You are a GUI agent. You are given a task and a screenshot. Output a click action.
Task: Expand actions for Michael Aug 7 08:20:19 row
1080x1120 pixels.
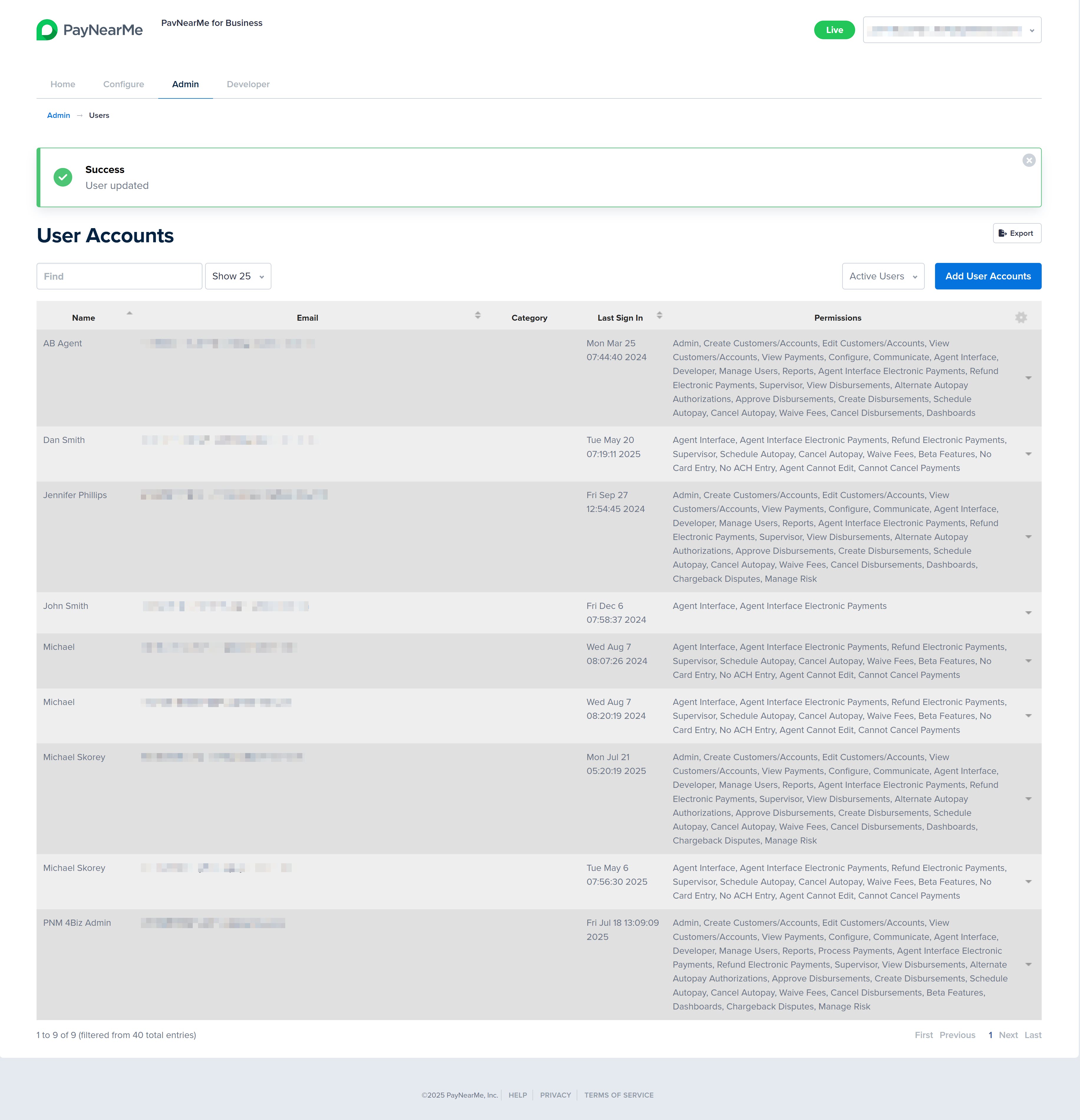tap(1028, 716)
